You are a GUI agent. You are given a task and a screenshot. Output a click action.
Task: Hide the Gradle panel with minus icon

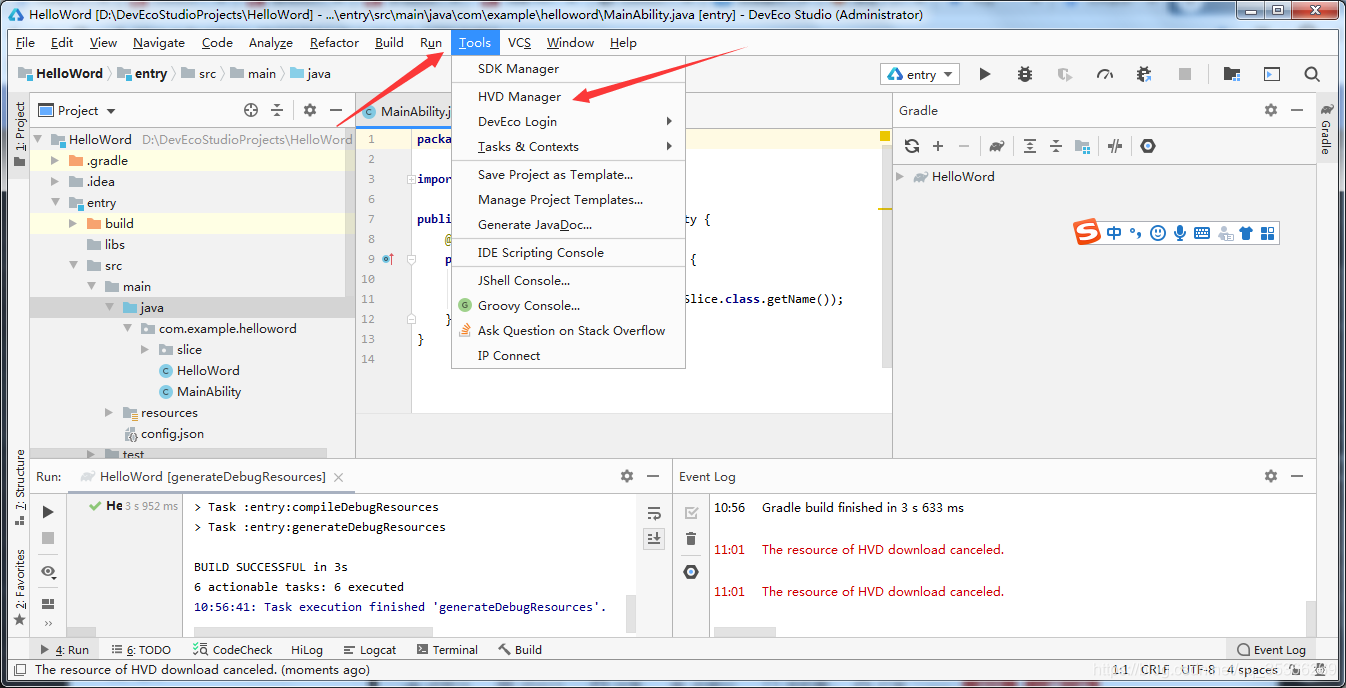pos(1297,110)
